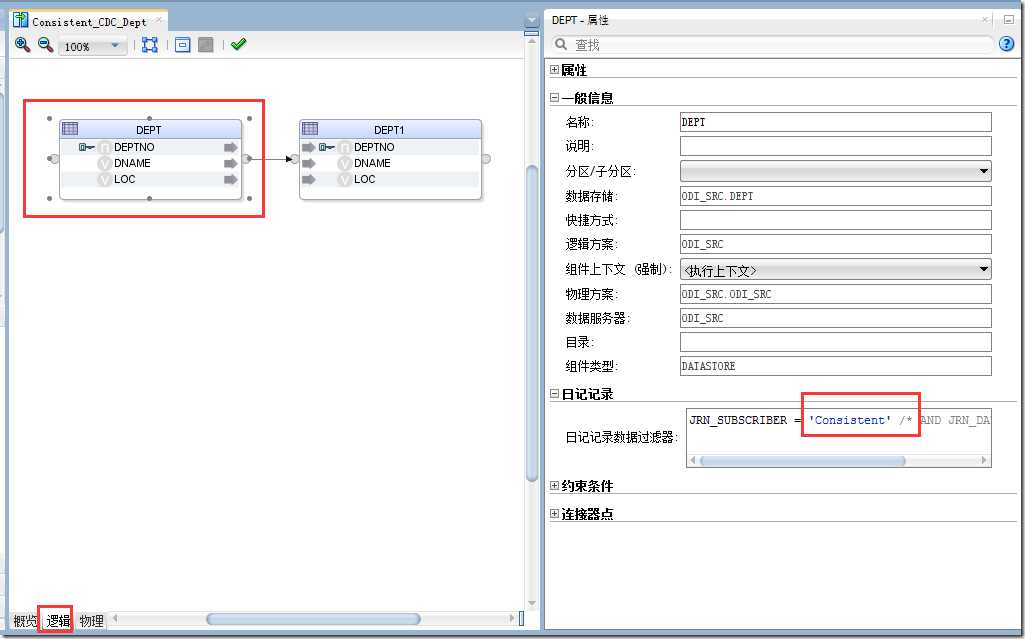
Task: Open the 组件上下文 执行上下文 dropdown
Action: click(835, 269)
